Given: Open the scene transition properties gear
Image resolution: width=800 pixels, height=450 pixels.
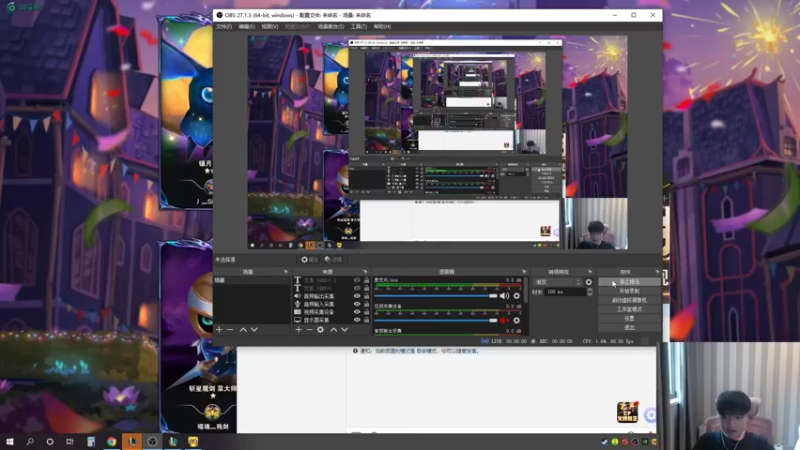Looking at the screenshot, I should pos(589,282).
